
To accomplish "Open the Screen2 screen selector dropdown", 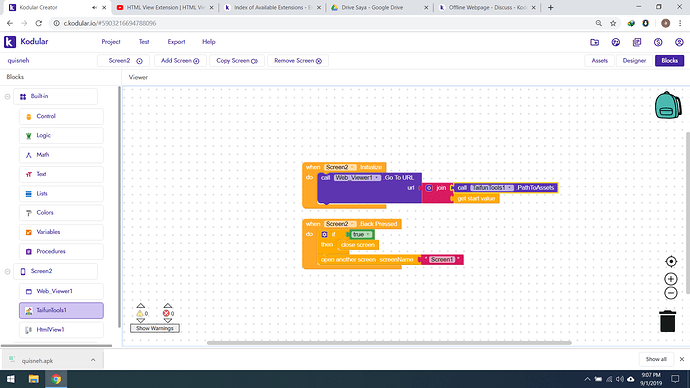I will (x=124, y=61).
